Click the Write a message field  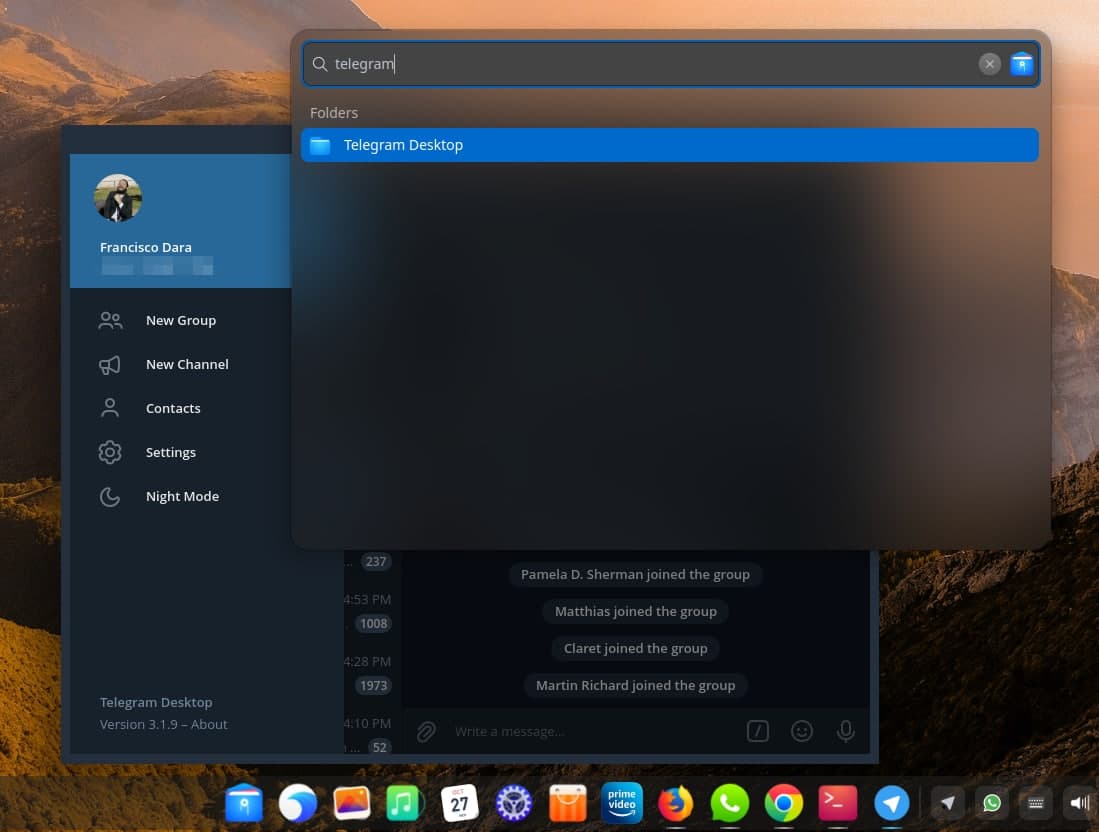pos(590,732)
